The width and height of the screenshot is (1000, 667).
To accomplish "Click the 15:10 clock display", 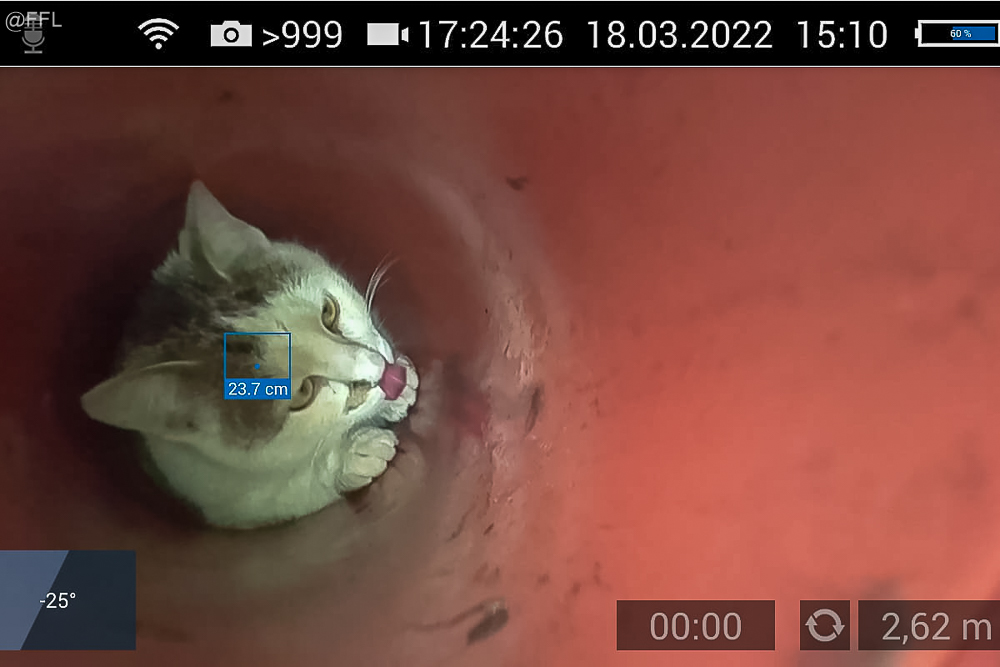I will pos(842,36).
